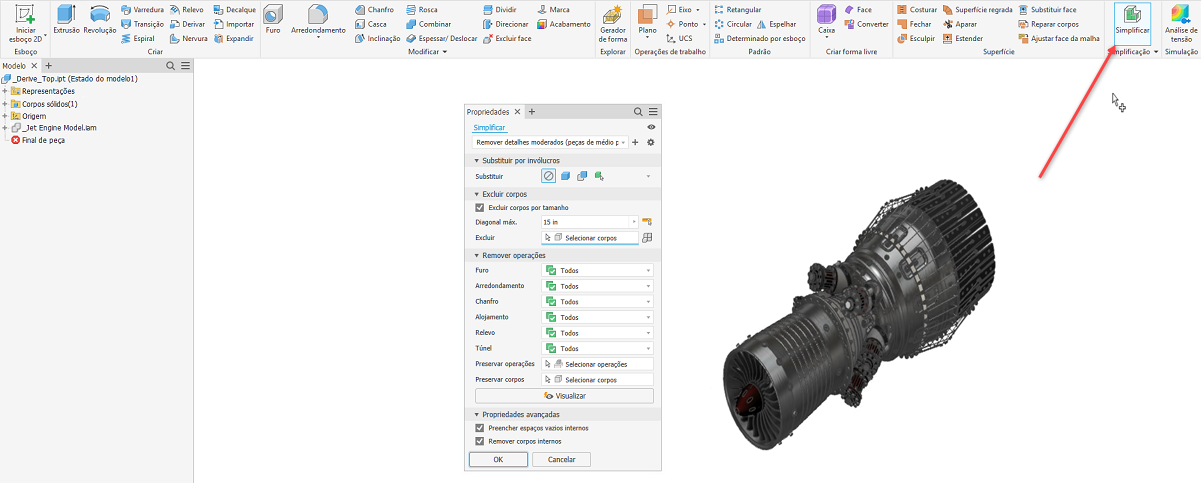Screen dimensions: 1201x483
Task: Toggle Excluir corpos por tamanho checkbox
Action: tap(480, 207)
